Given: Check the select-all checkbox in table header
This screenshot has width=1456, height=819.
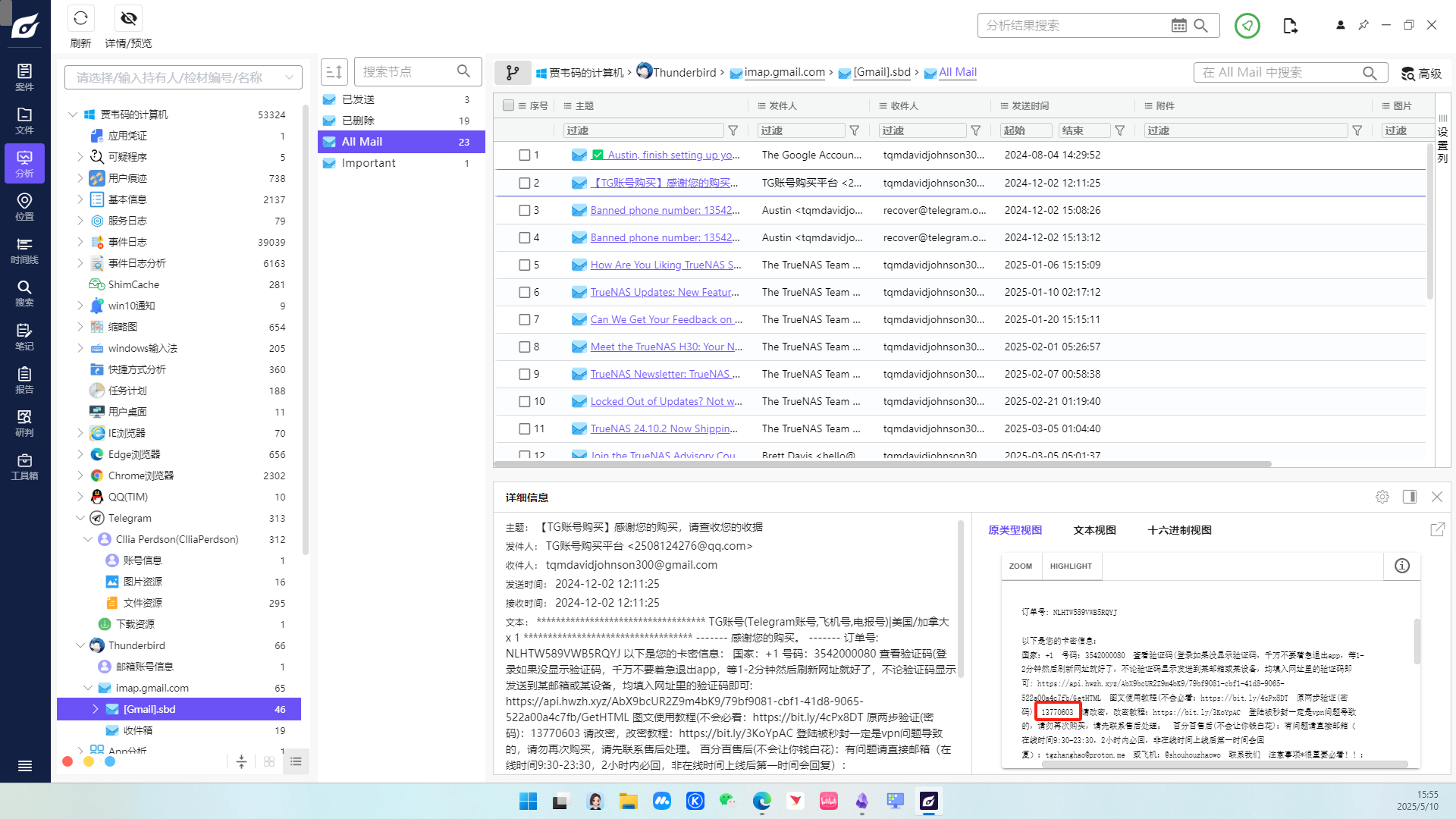Looking at the screenshot, I should [x=508, y=105].
